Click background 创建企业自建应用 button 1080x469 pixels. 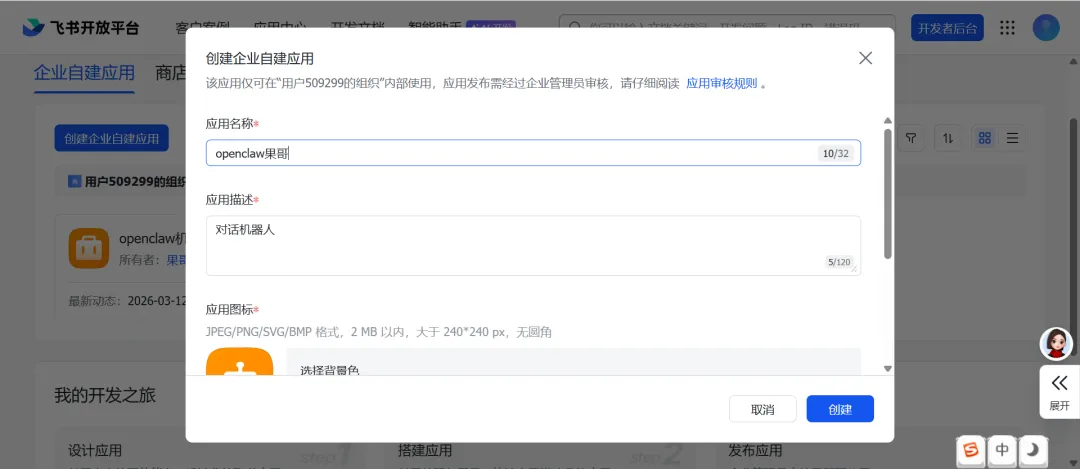112,138
